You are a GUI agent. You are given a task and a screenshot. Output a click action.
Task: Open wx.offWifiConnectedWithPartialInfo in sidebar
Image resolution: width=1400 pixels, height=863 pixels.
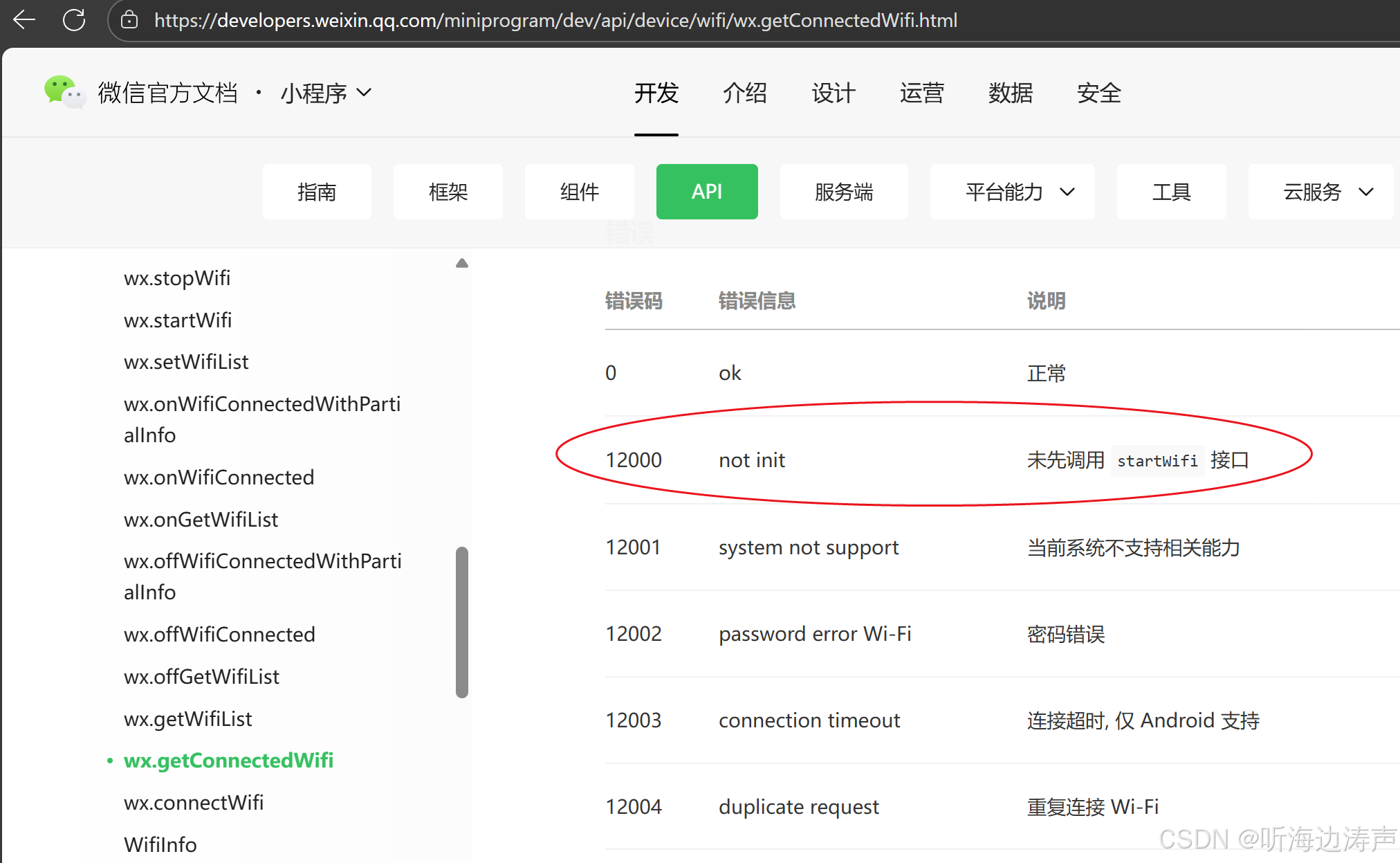263,576
